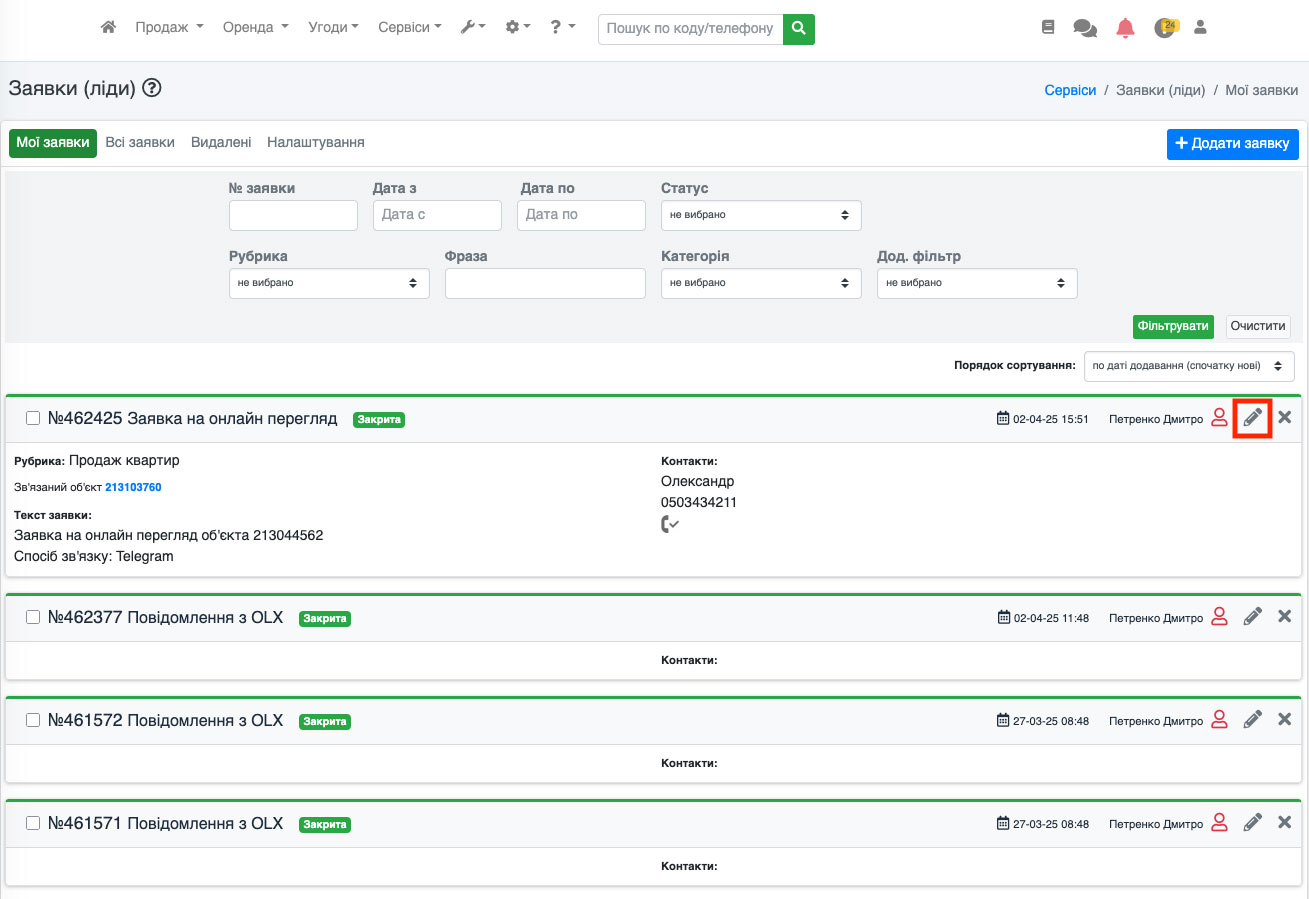
Task: Switch to the Всі заявки tab
Action: [140, 143]
